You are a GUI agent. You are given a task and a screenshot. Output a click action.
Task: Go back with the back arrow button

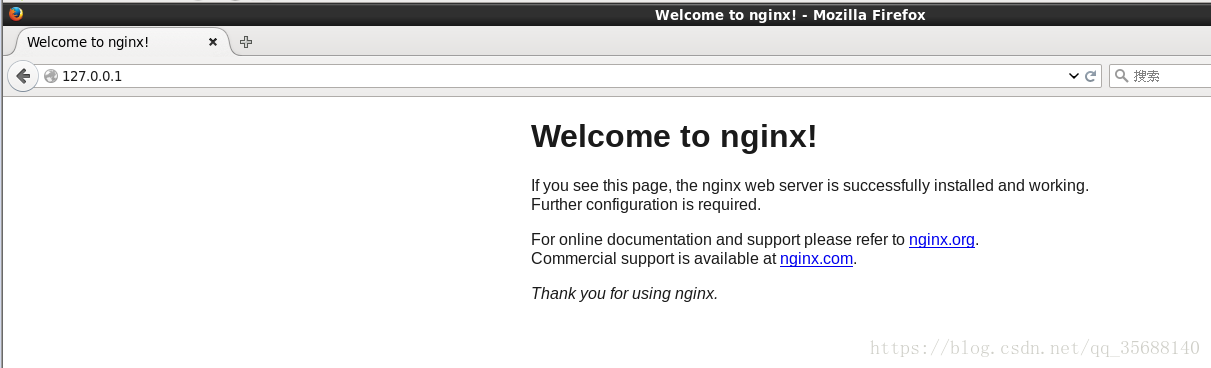click(22, 76)
